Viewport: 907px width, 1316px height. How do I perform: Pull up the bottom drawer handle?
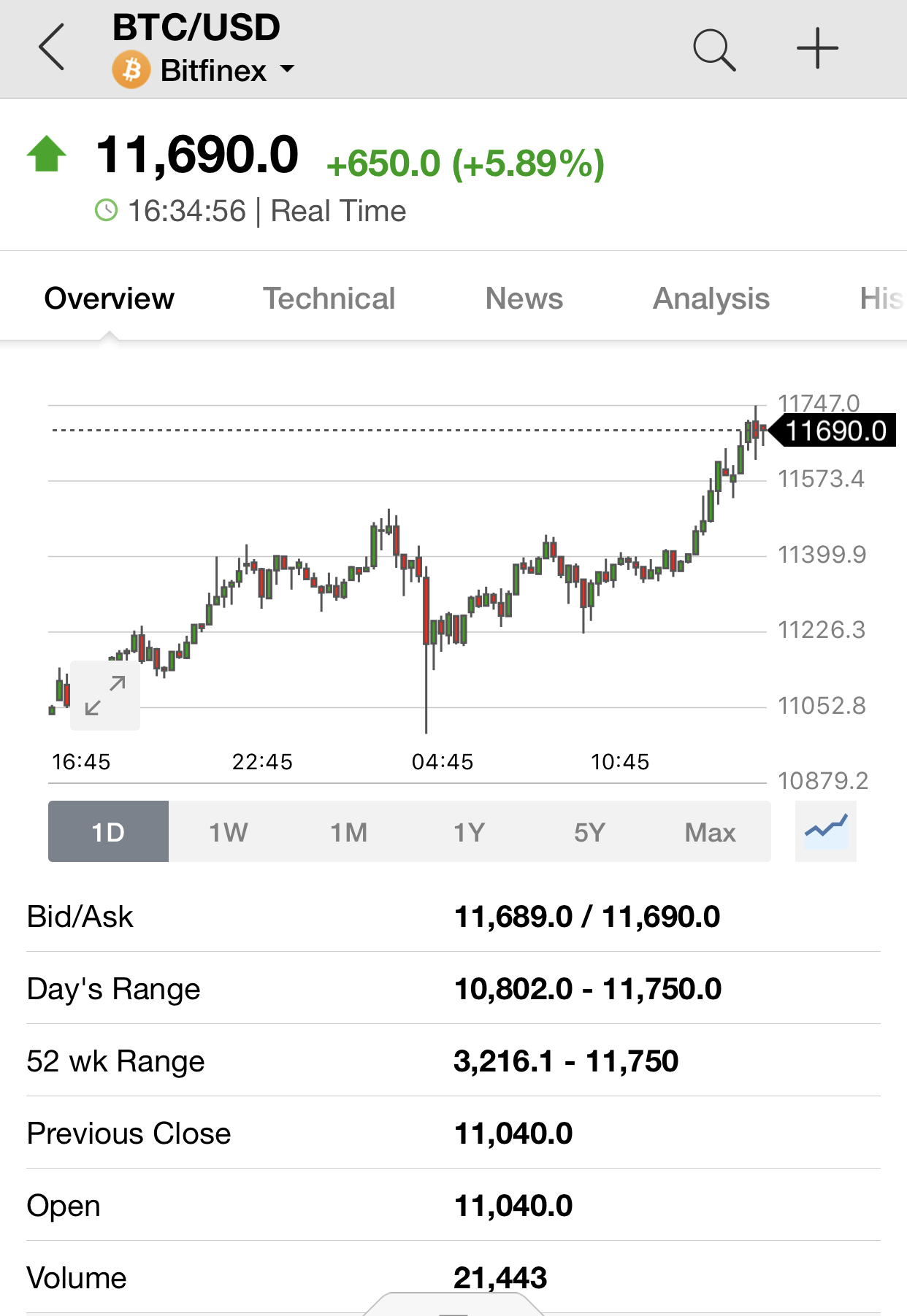tap(453, 1304)
